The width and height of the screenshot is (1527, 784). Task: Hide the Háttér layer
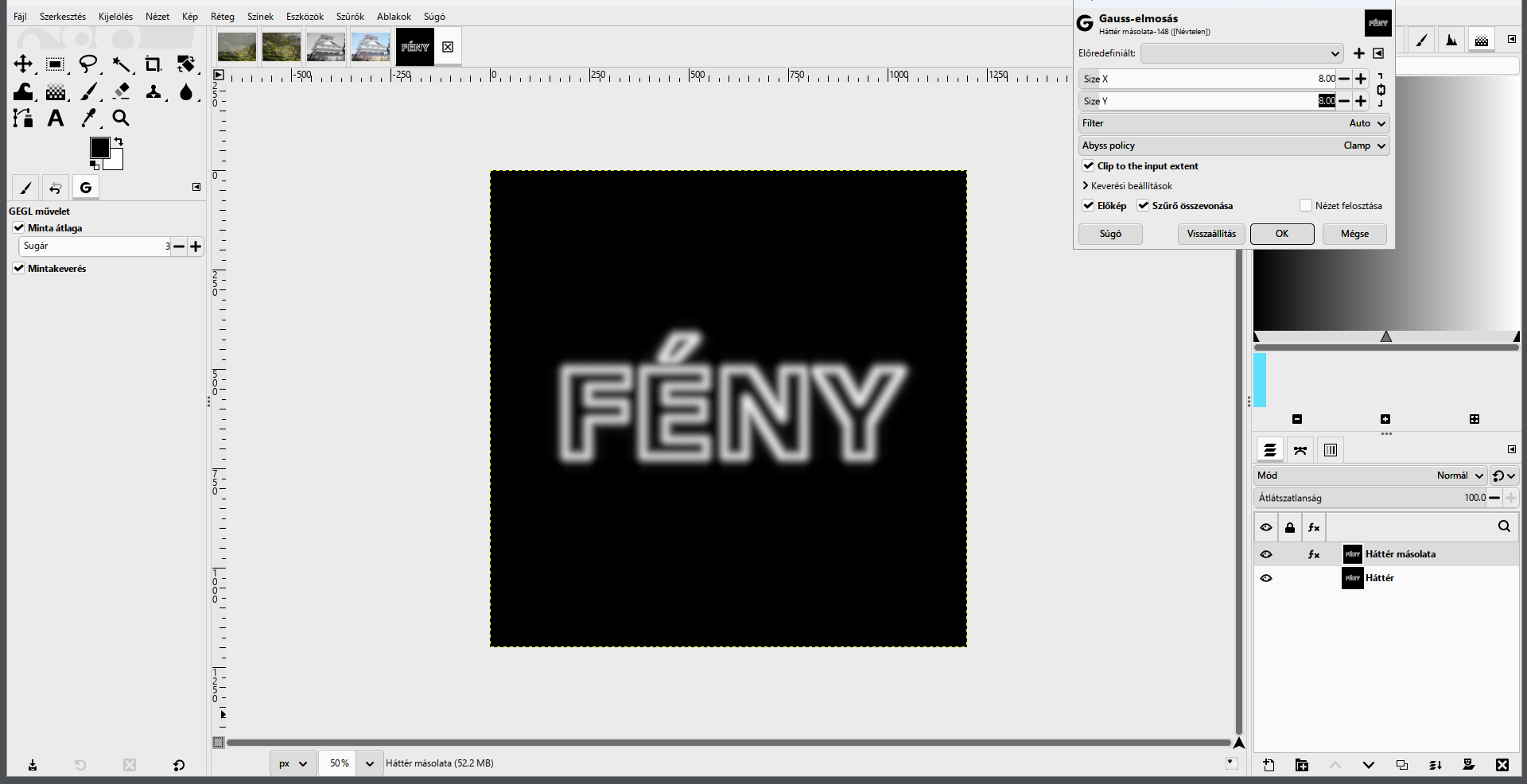[1266, 578]
